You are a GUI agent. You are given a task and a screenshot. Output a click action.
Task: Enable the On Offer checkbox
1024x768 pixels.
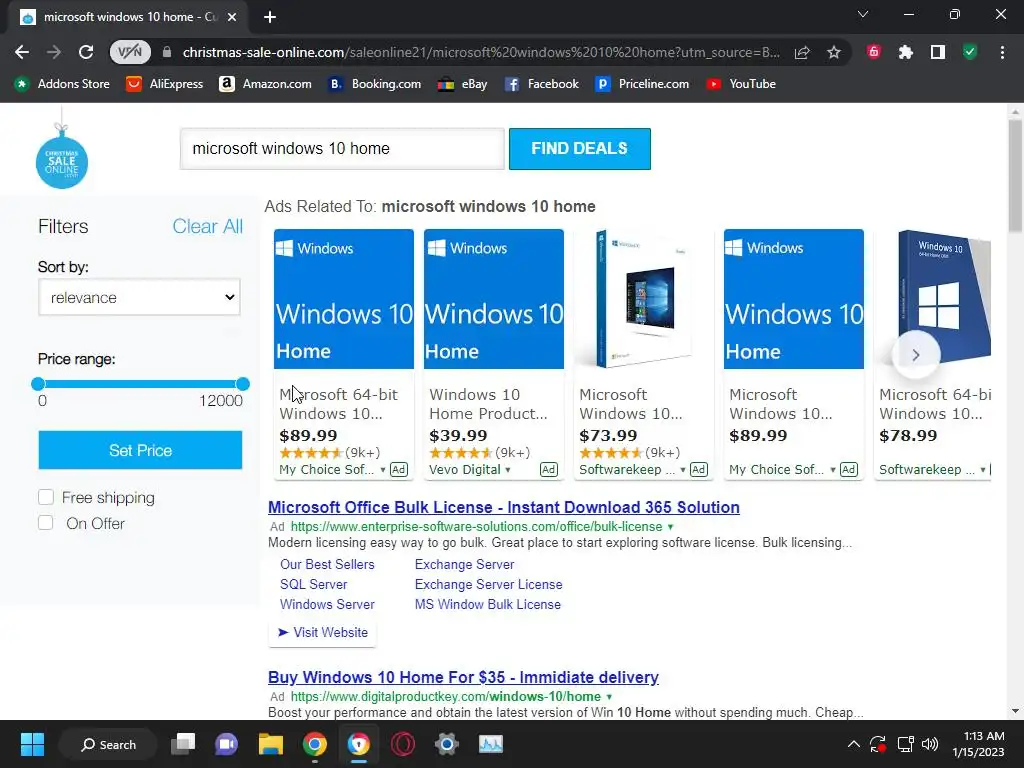click(x=46, y=523)
